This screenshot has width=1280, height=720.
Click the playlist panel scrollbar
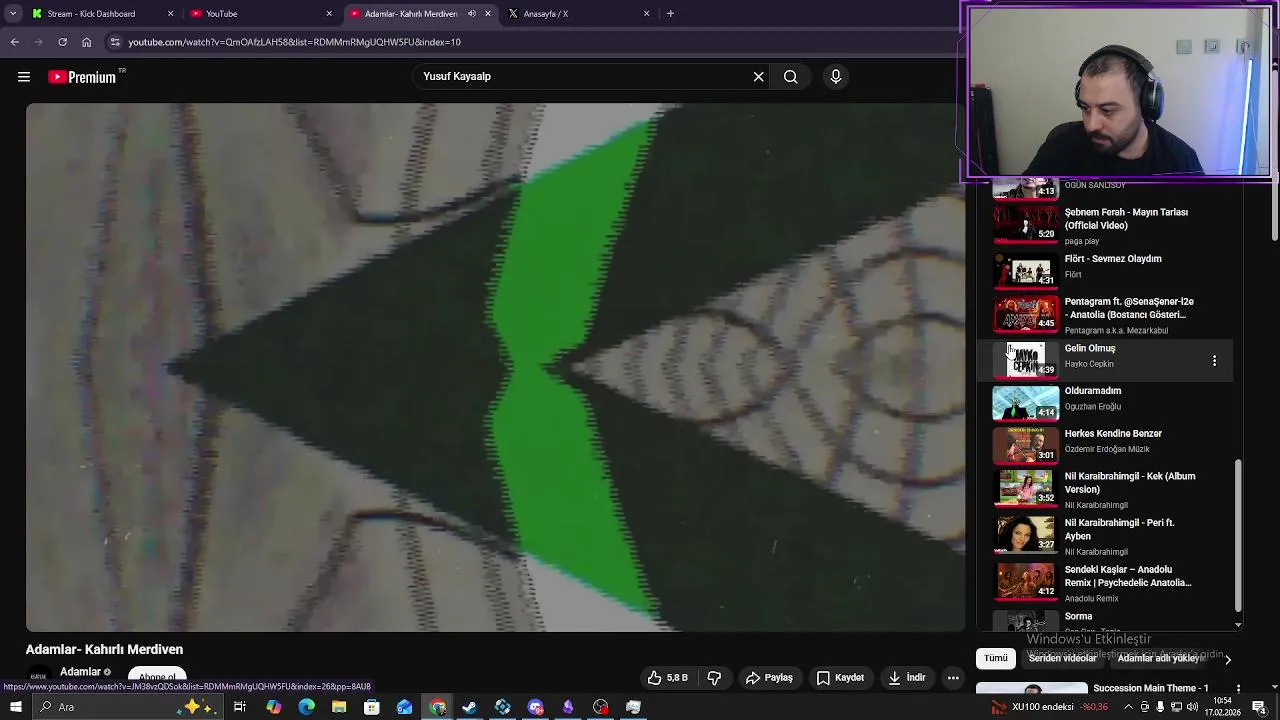coord(1239,535)
